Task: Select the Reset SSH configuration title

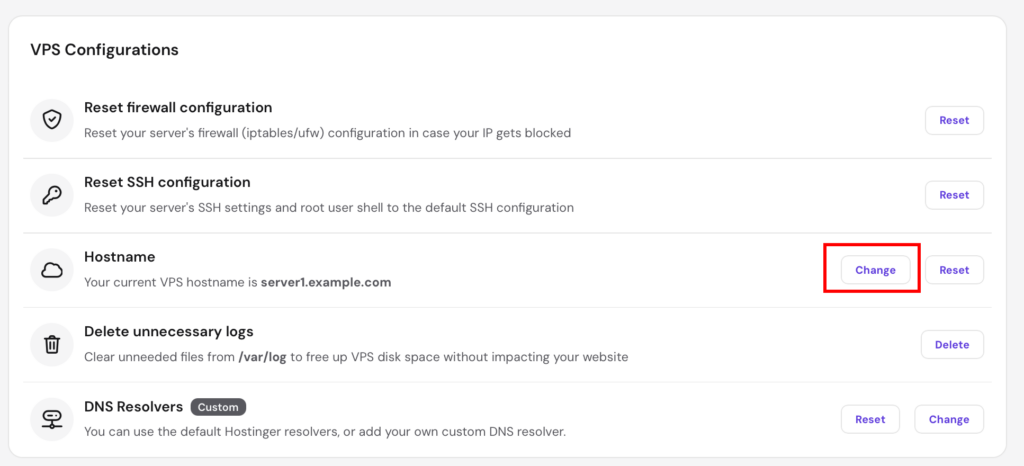Action: pyautogui.click(x=167, y=182)
